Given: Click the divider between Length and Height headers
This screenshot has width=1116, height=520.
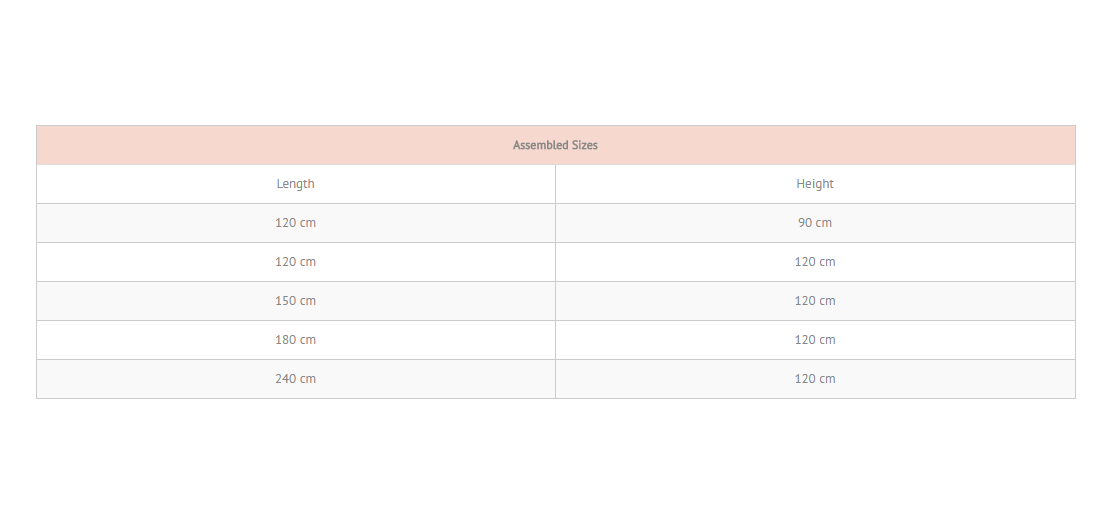Looking at the screenshot, I should [x=555, y=184].
